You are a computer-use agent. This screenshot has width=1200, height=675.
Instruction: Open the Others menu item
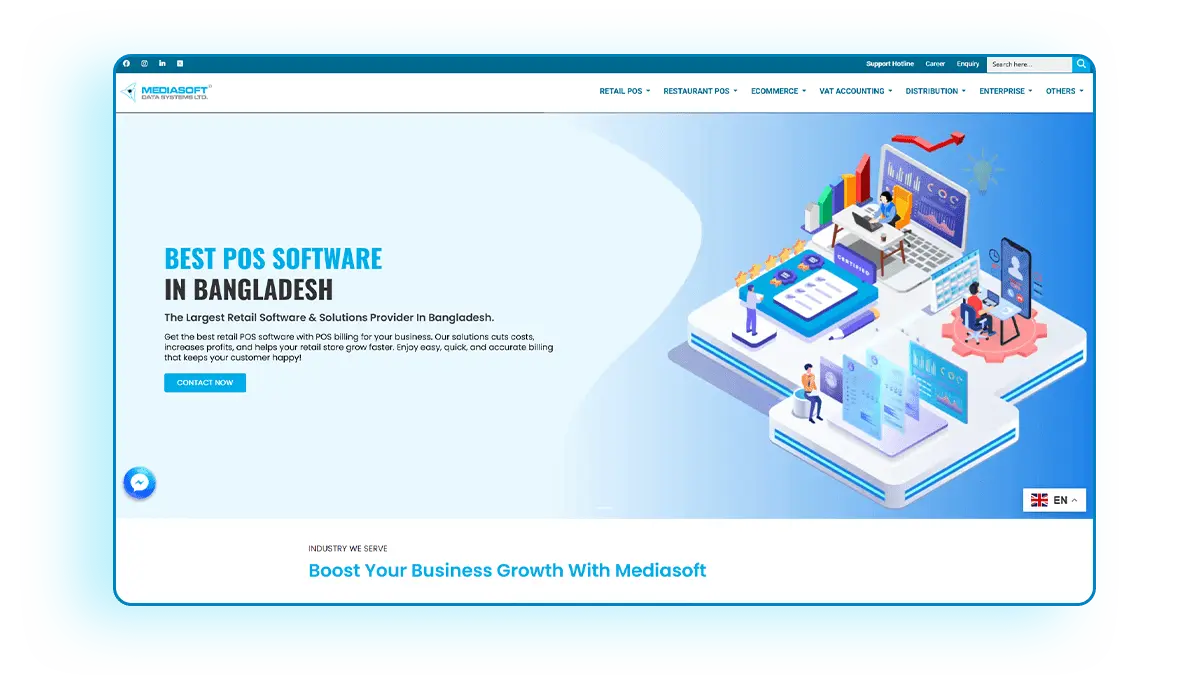click(1064, 91)
